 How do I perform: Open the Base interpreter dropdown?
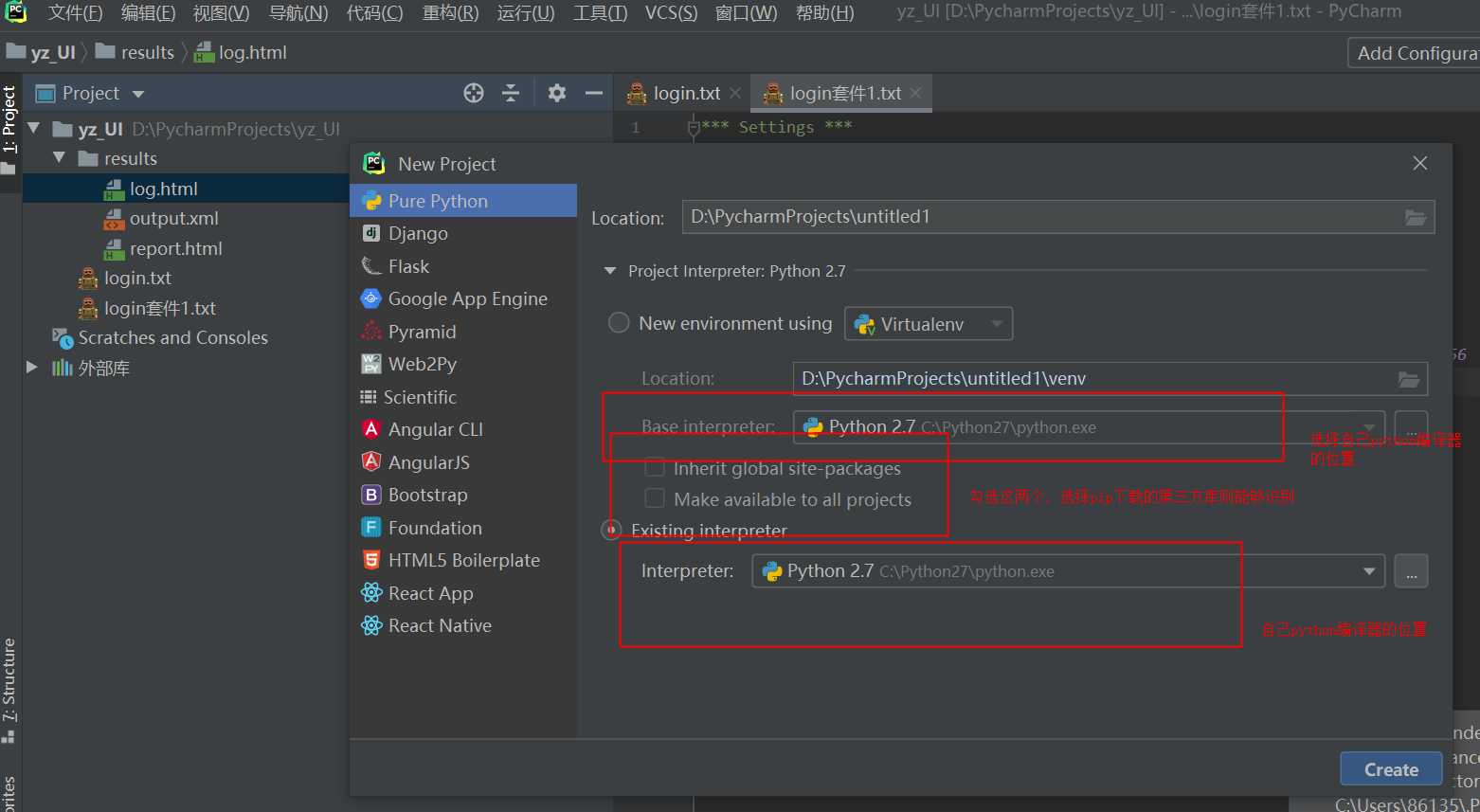[1089, 427]
